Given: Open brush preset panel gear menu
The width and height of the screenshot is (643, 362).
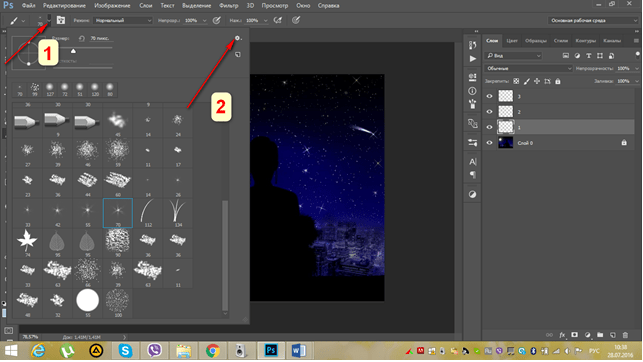Looking at the screenshot, I should pos(237,38).
